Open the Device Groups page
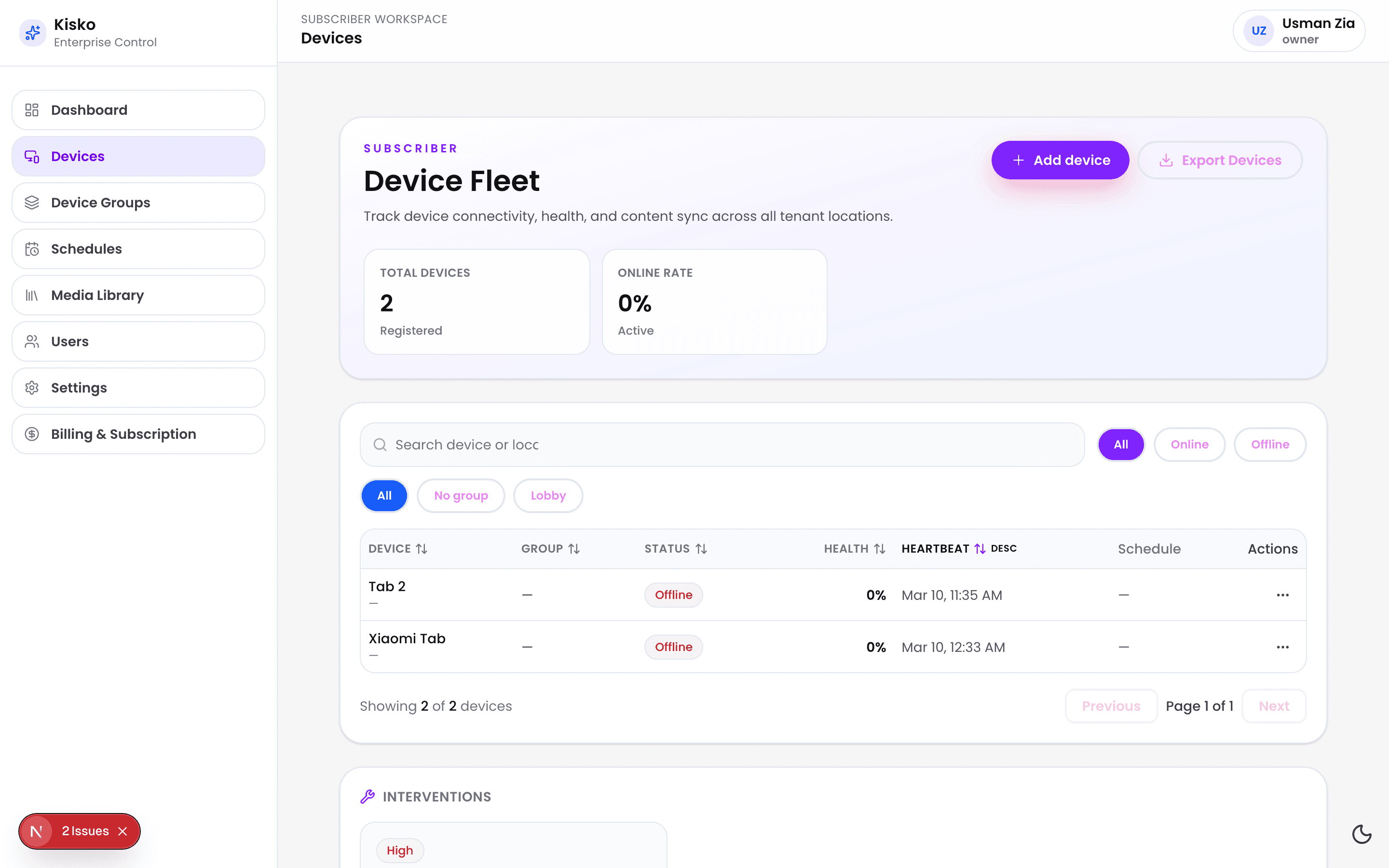The image size is (1389, 868). 138,203
